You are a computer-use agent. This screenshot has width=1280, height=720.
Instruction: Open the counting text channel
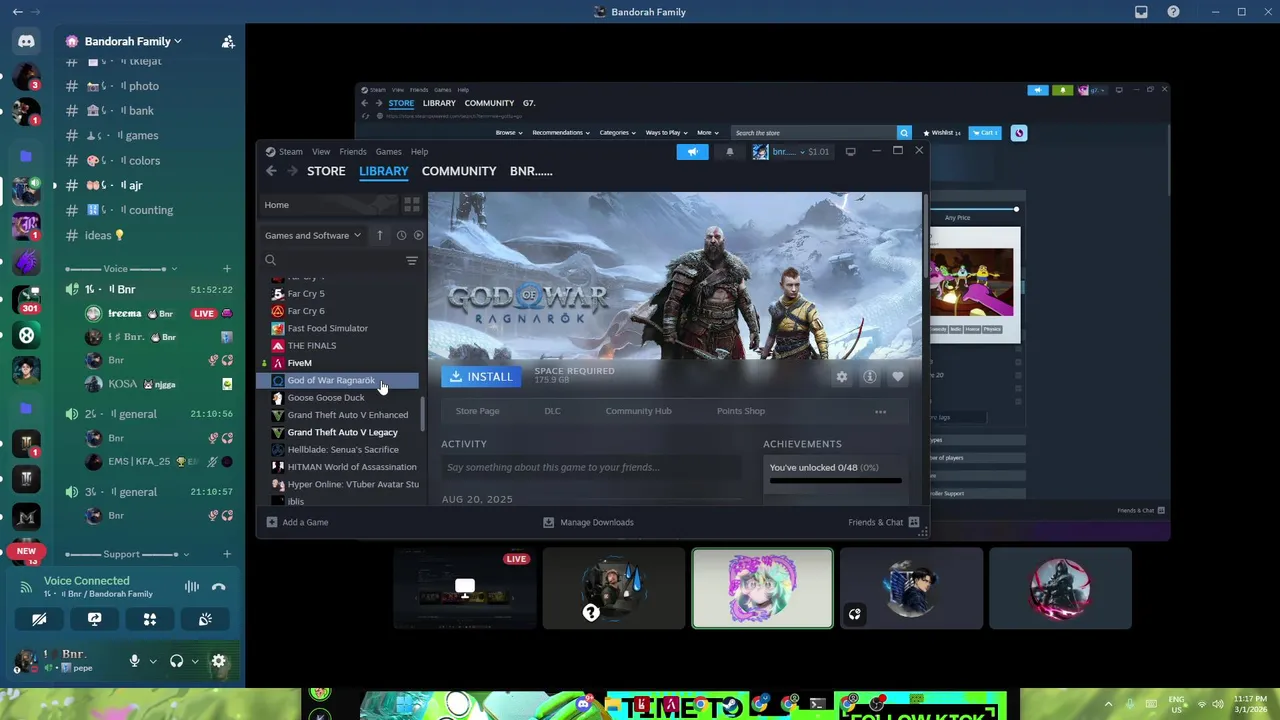(150, 210)
